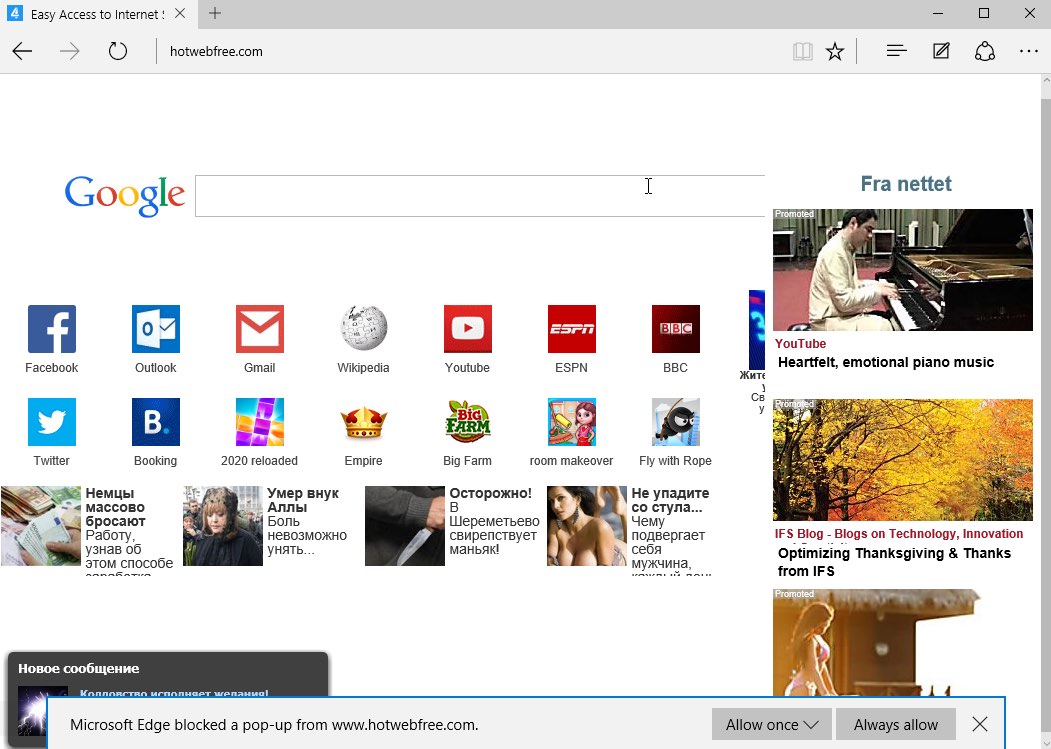The image size is (1051, 749).
Task: Open the Facebook shortcut icon
Action: 52,329
